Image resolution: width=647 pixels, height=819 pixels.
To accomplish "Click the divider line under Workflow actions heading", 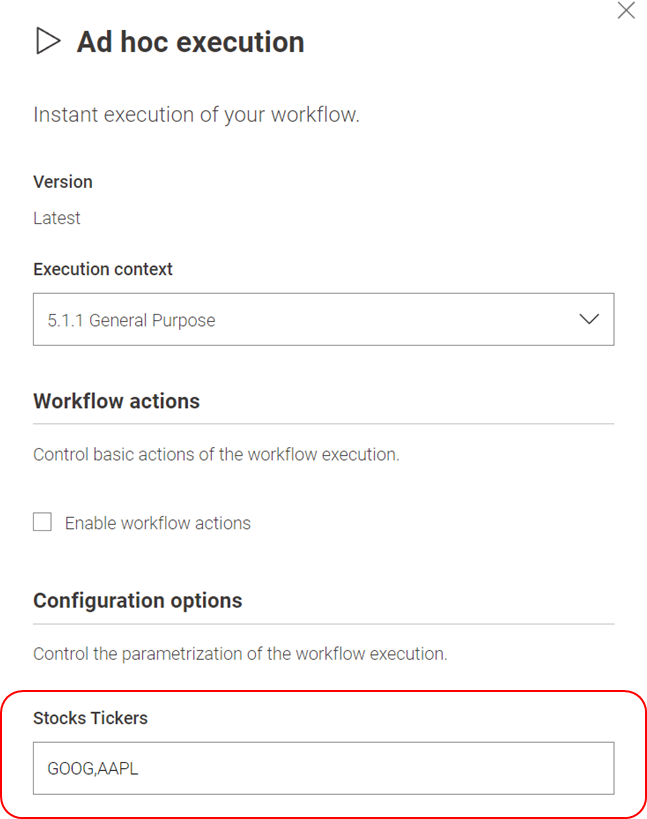I will click(323, 424).
